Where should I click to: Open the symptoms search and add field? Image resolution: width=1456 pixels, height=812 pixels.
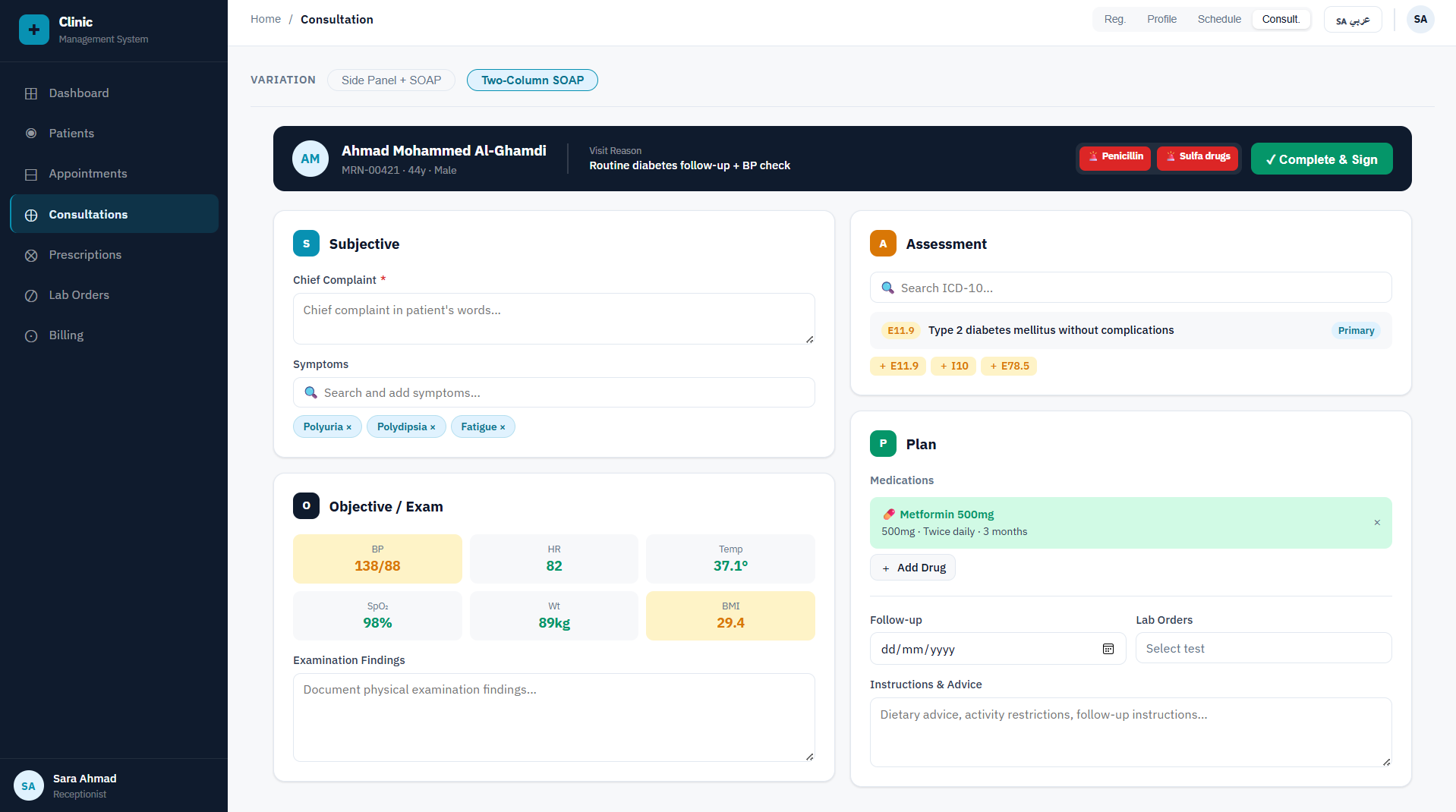point(553,392)
